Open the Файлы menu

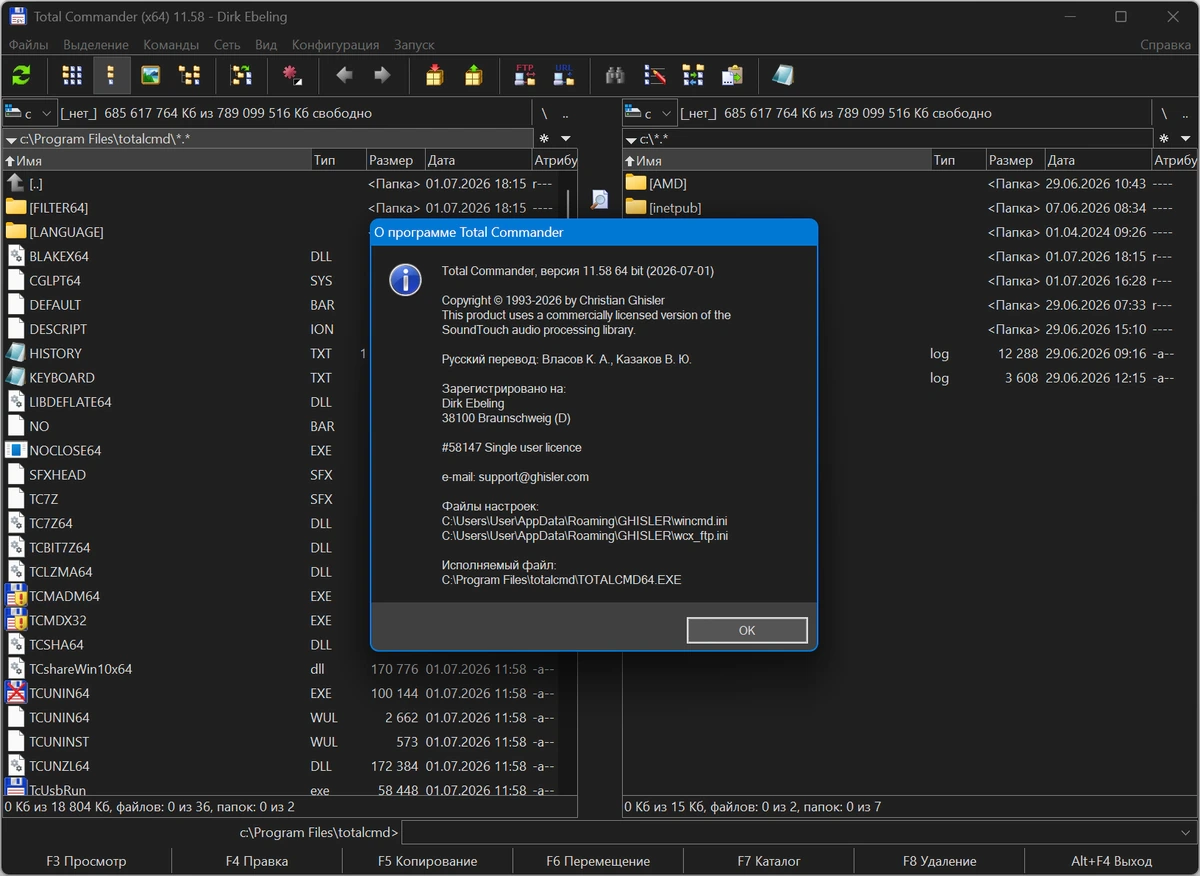(x=28, y=45)
